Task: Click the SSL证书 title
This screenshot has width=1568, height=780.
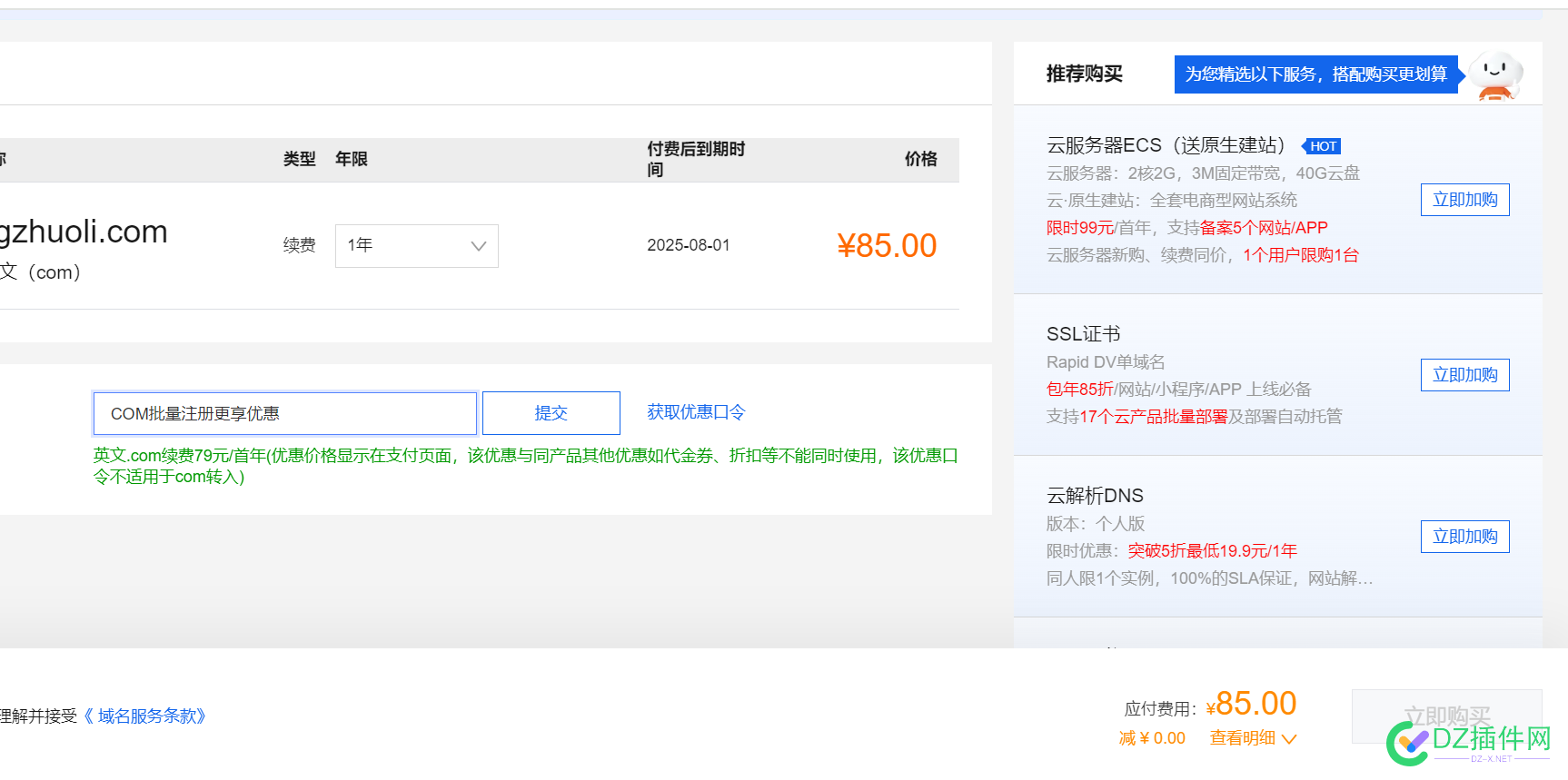Action: pyautogui.click(x=1083, y=334)
